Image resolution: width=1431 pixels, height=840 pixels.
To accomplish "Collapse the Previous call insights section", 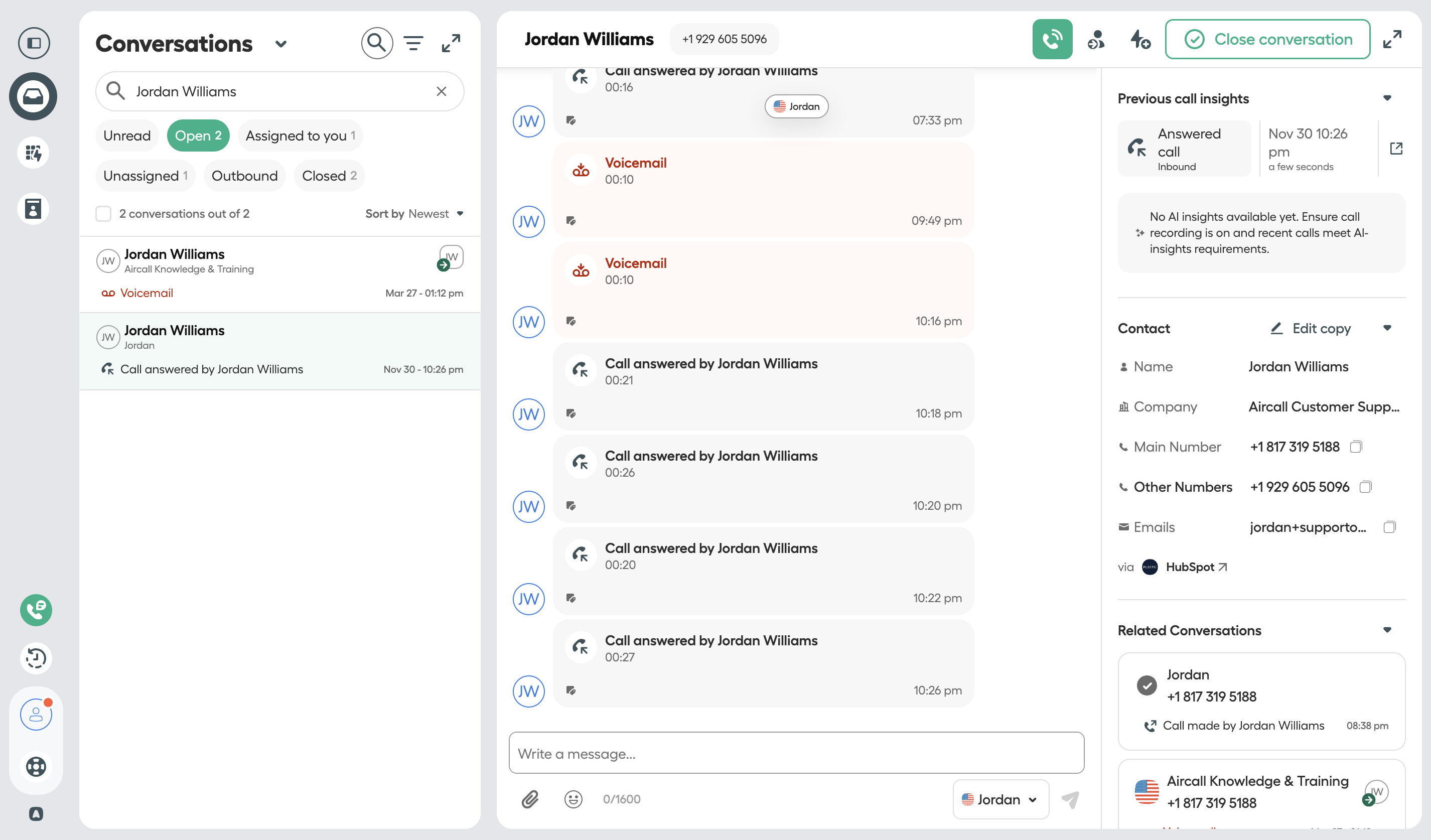I will click(x=1387, y=98).
